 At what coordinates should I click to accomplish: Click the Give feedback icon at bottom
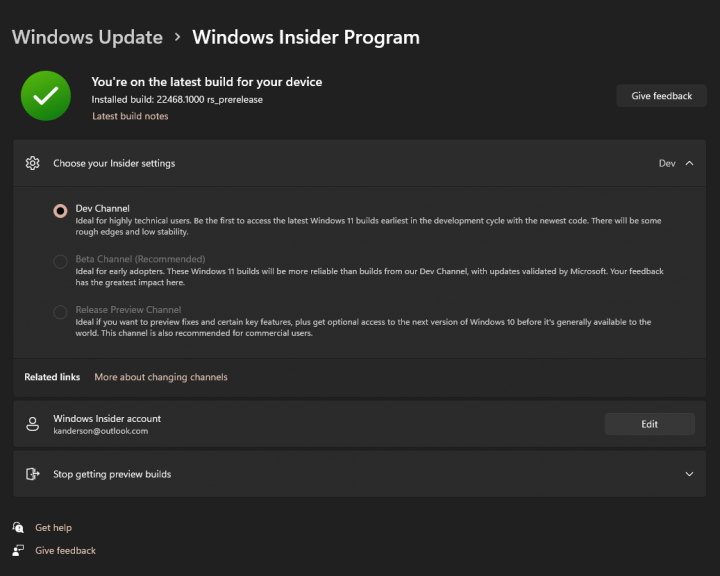coord(18,550)
